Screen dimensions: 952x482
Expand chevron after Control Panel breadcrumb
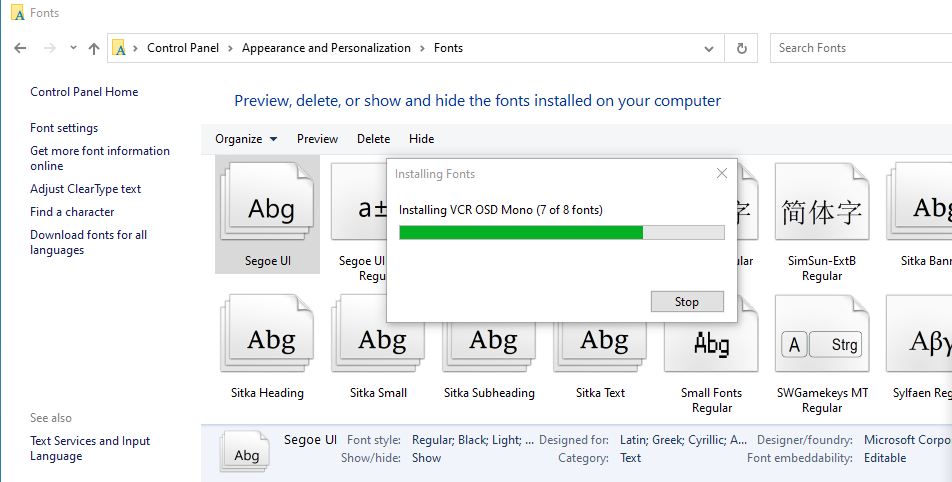pos(231,49)
